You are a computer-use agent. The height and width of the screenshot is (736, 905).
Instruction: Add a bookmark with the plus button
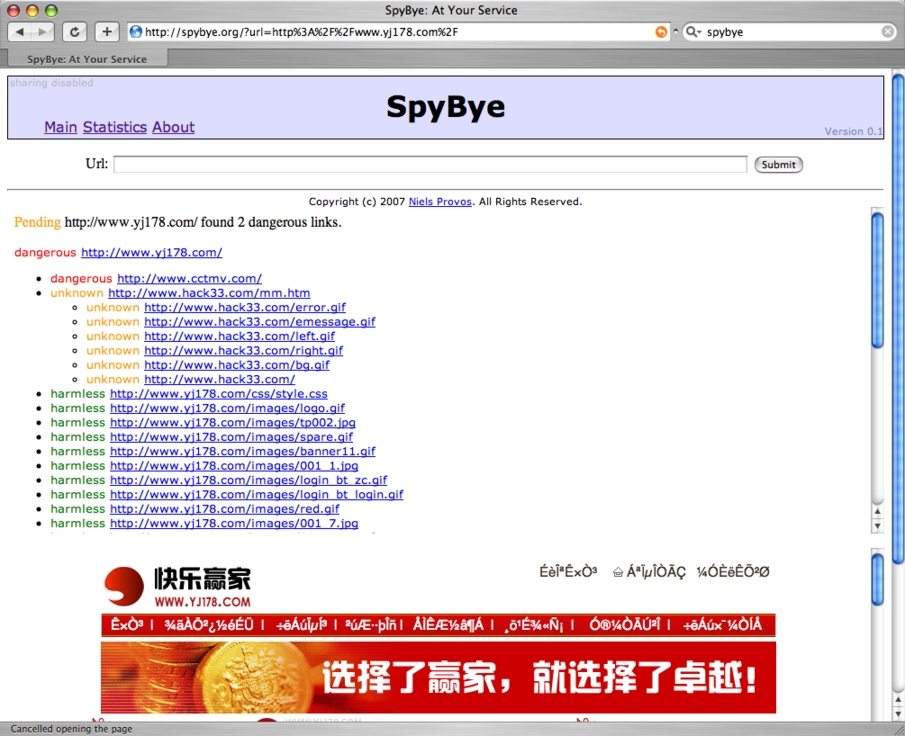point(107,32)
